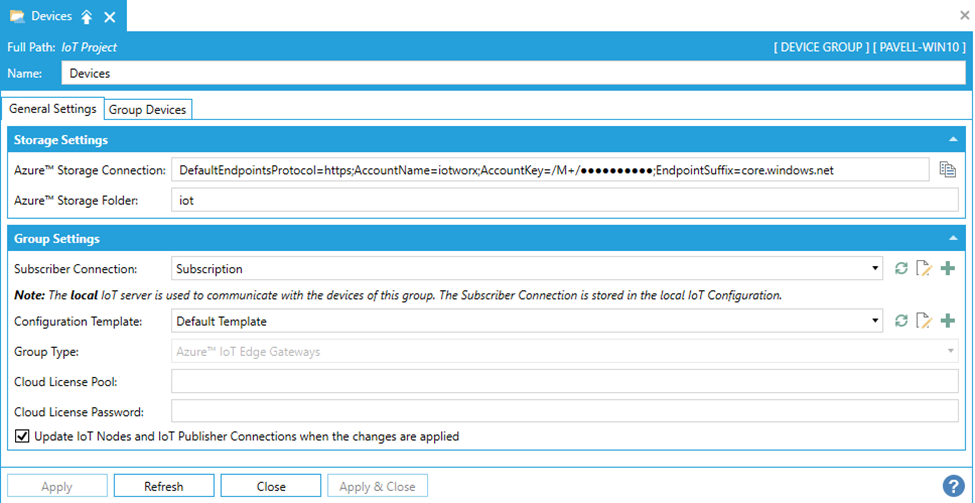Open help with the question mark icon
The height and width of the screenshot is (503, 975).
coord(953,486)
